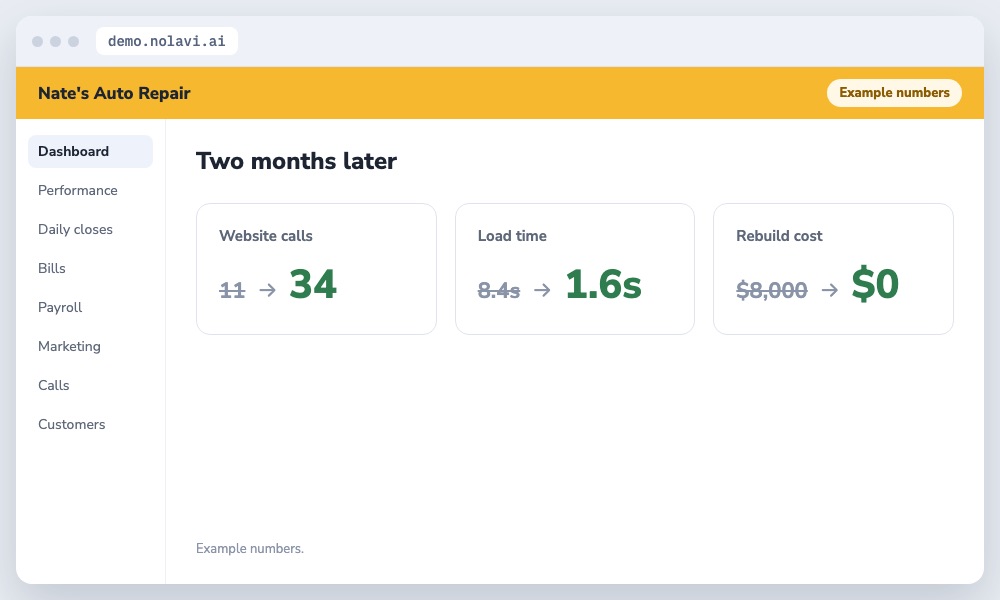Click the green 34 value
This screenshot has width=1000, height=600.
tap(312, 284)
